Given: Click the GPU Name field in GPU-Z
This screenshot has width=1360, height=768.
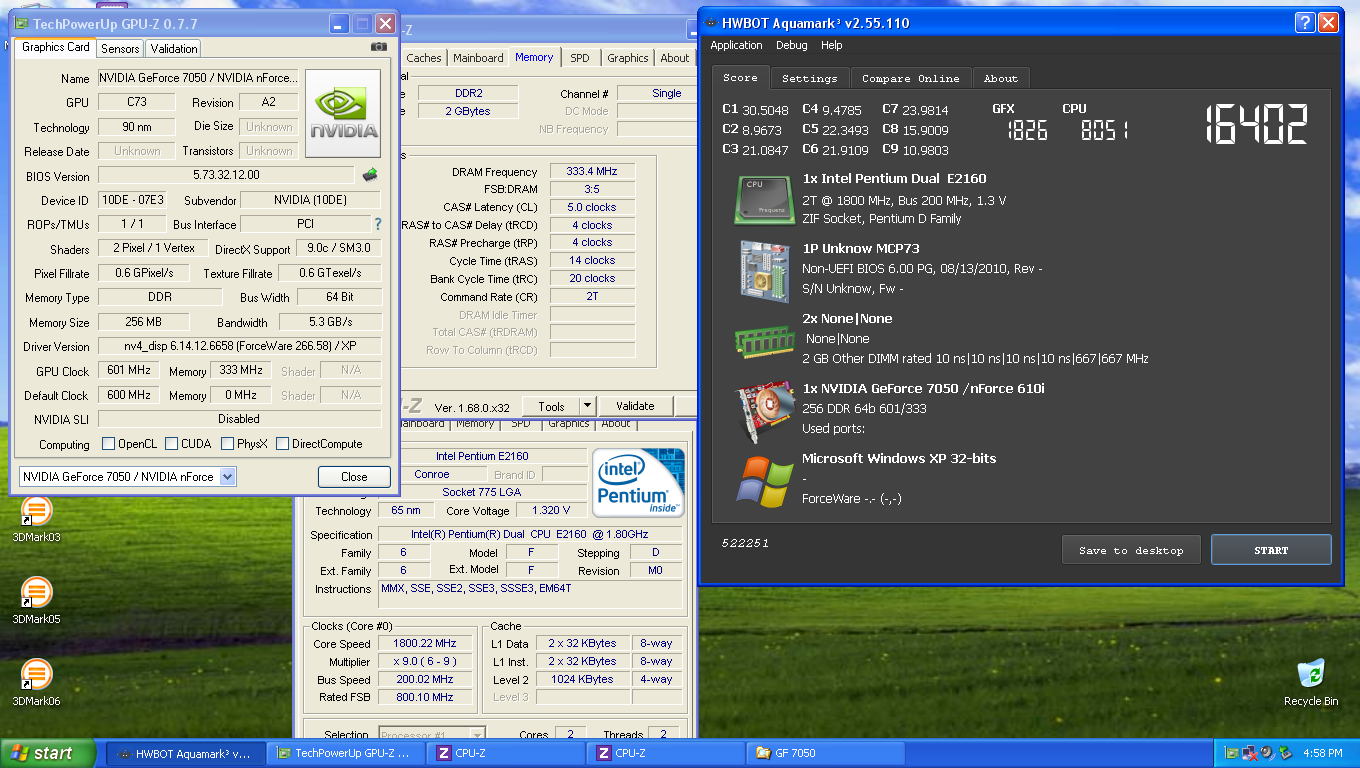Looking at the screenshot, I should (198, 78).
